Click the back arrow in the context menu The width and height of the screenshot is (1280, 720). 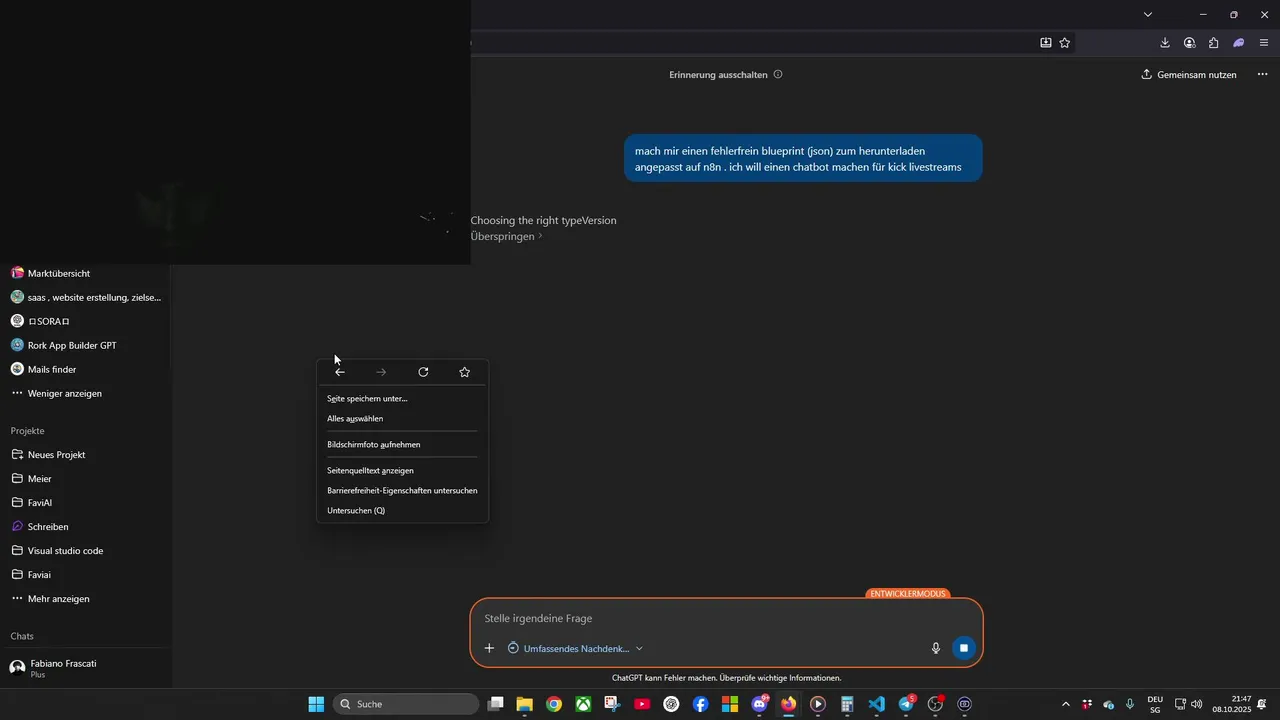[x=340, y=372]
